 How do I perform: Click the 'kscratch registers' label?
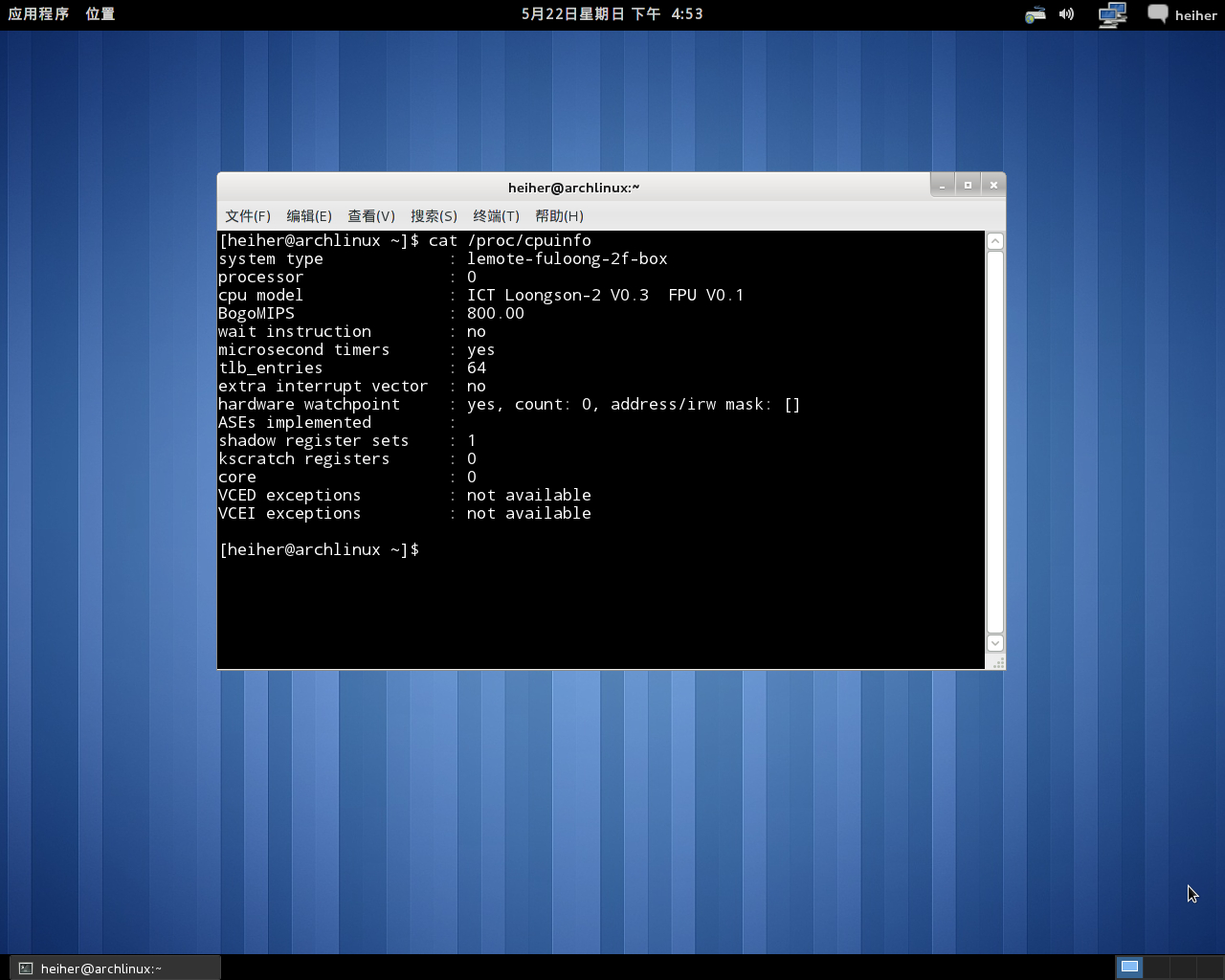tap(304, 458)
